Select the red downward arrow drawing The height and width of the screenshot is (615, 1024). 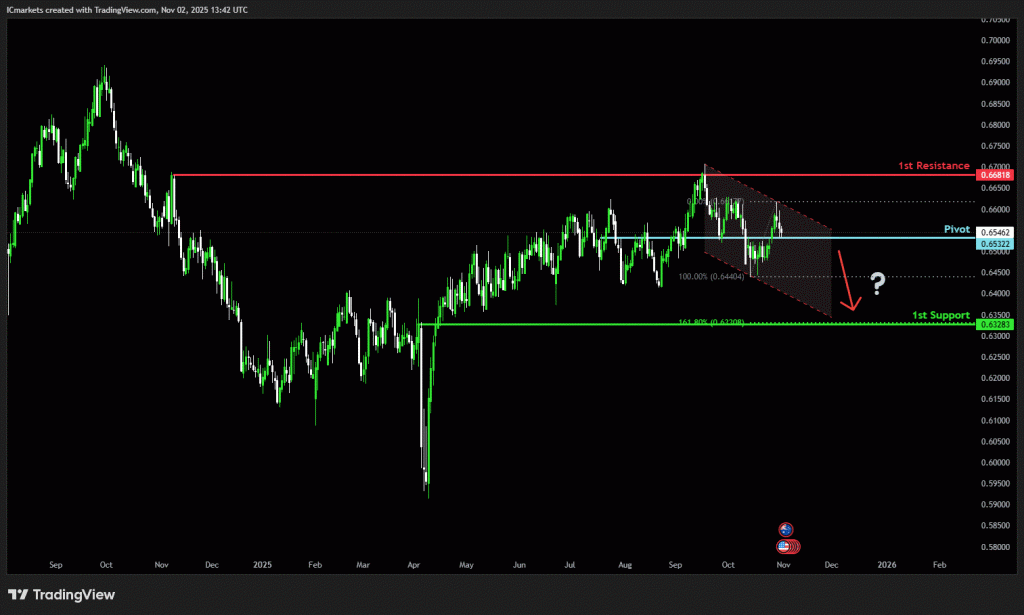[x=847, y=282]
